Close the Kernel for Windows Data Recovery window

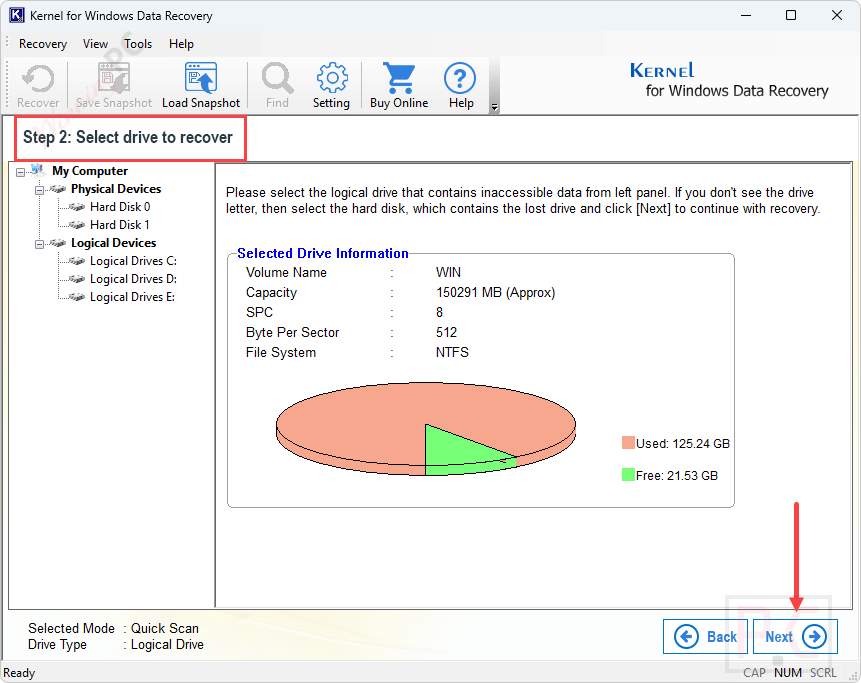tap(837, 15)
